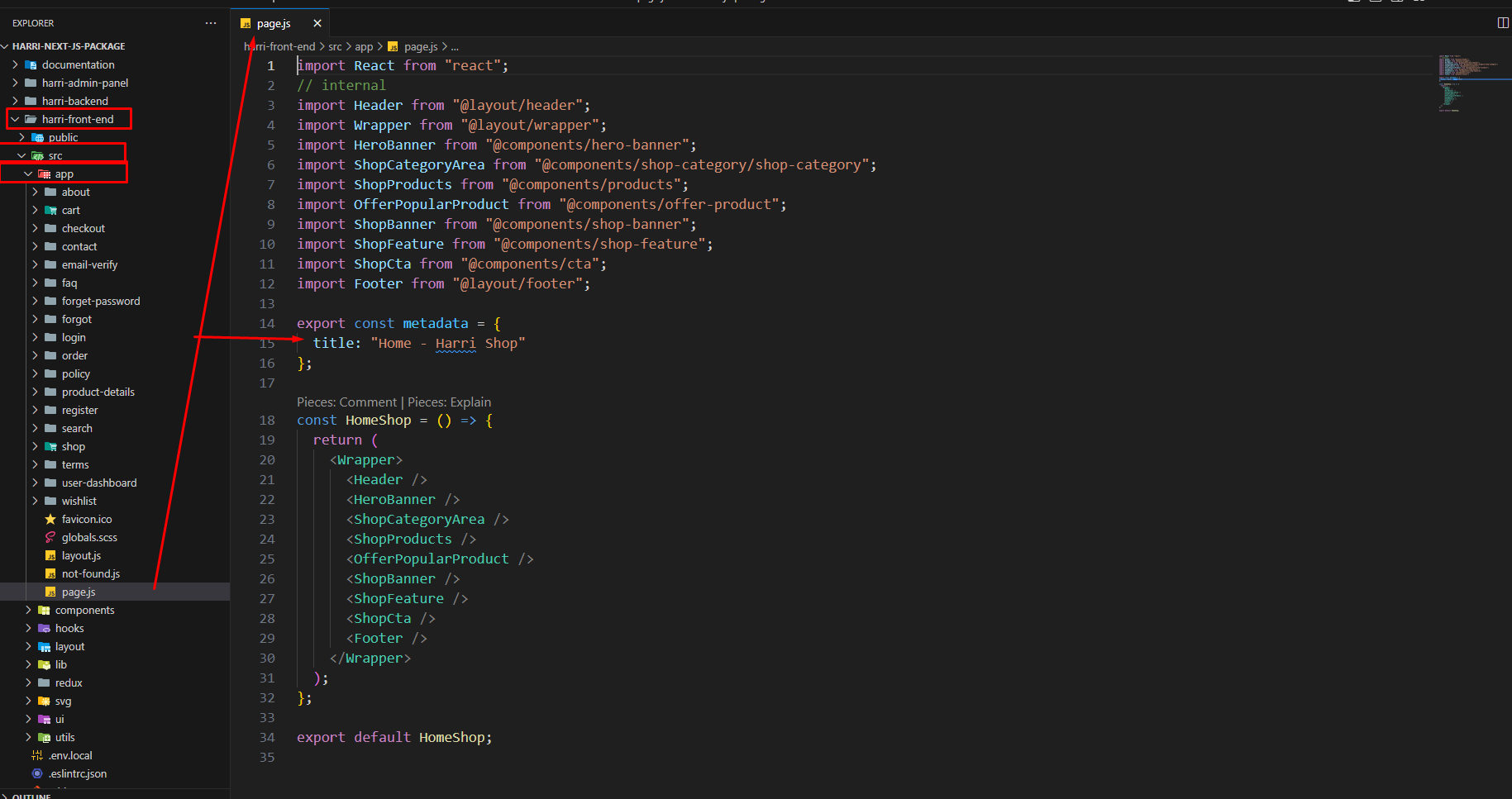The height and width of the screenshot is (799, 1512).
Task: Click Pieces: Comment code lens
Action: click(346, 402)
